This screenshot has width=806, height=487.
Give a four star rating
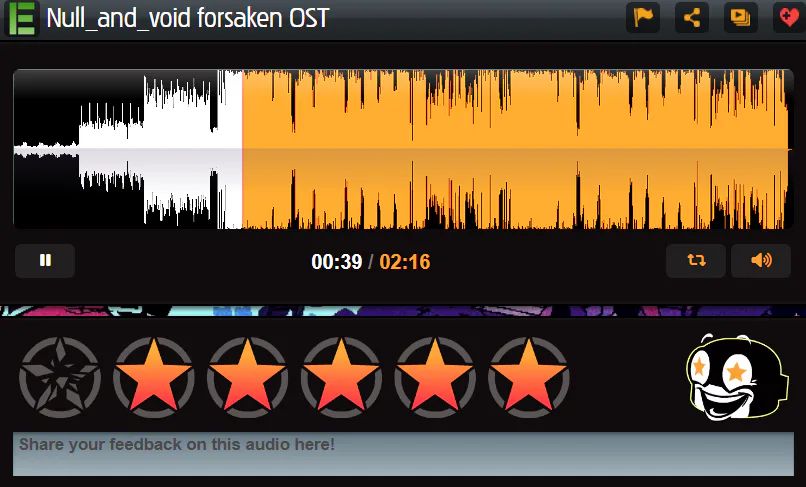435,377
